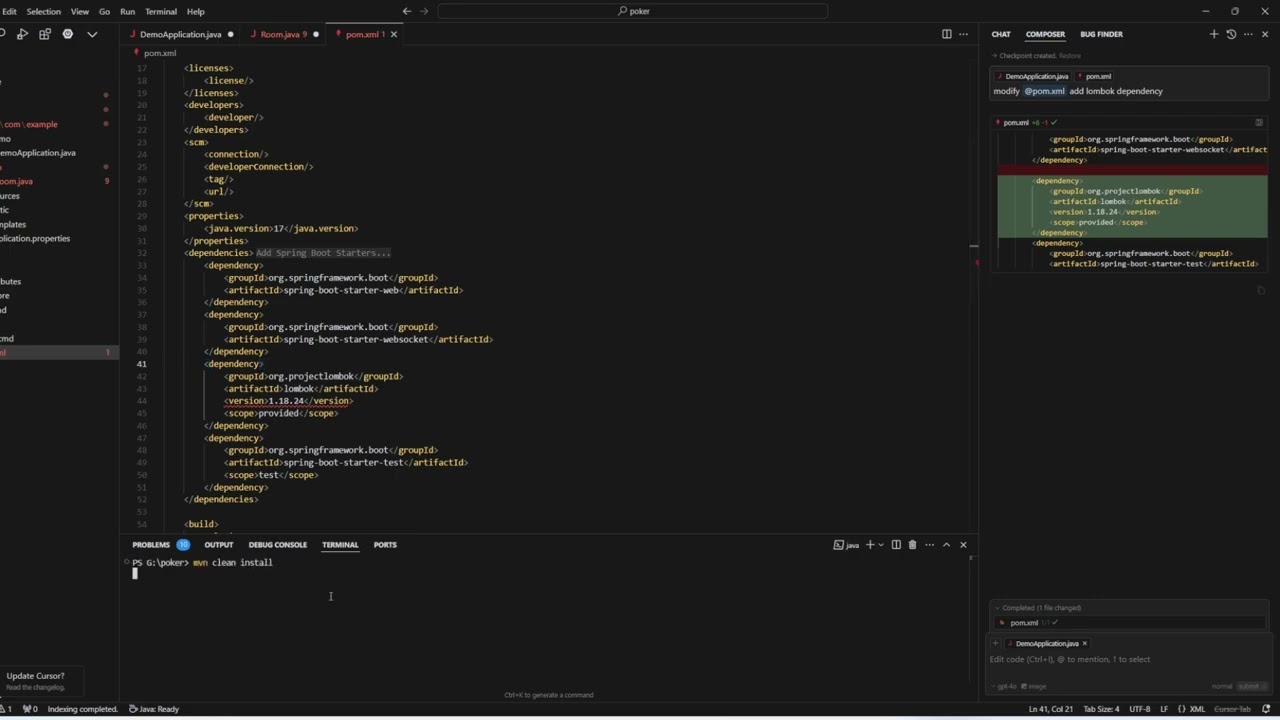Open the OUTPUT panel tab
1280x720 pixels.
pyautogui.click(x=218, y=545)
